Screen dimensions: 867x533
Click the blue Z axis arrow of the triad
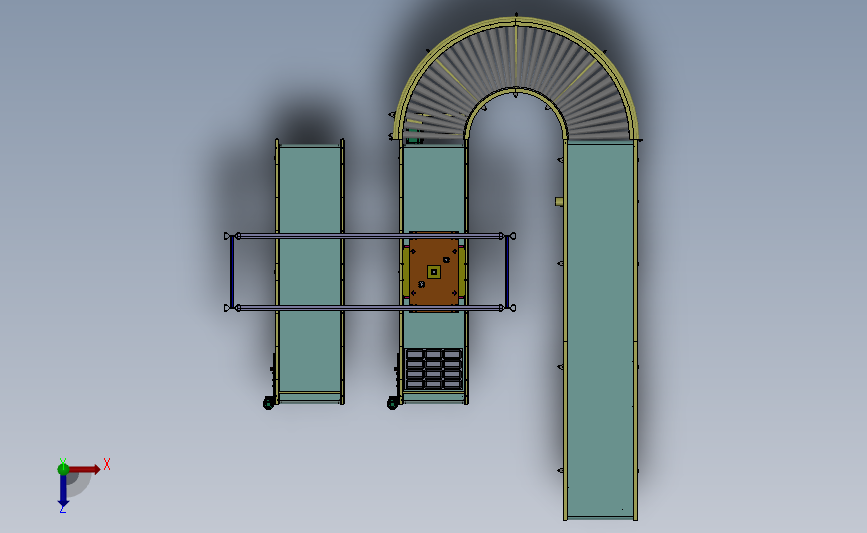pyautogui.click(x=63, y=491)
